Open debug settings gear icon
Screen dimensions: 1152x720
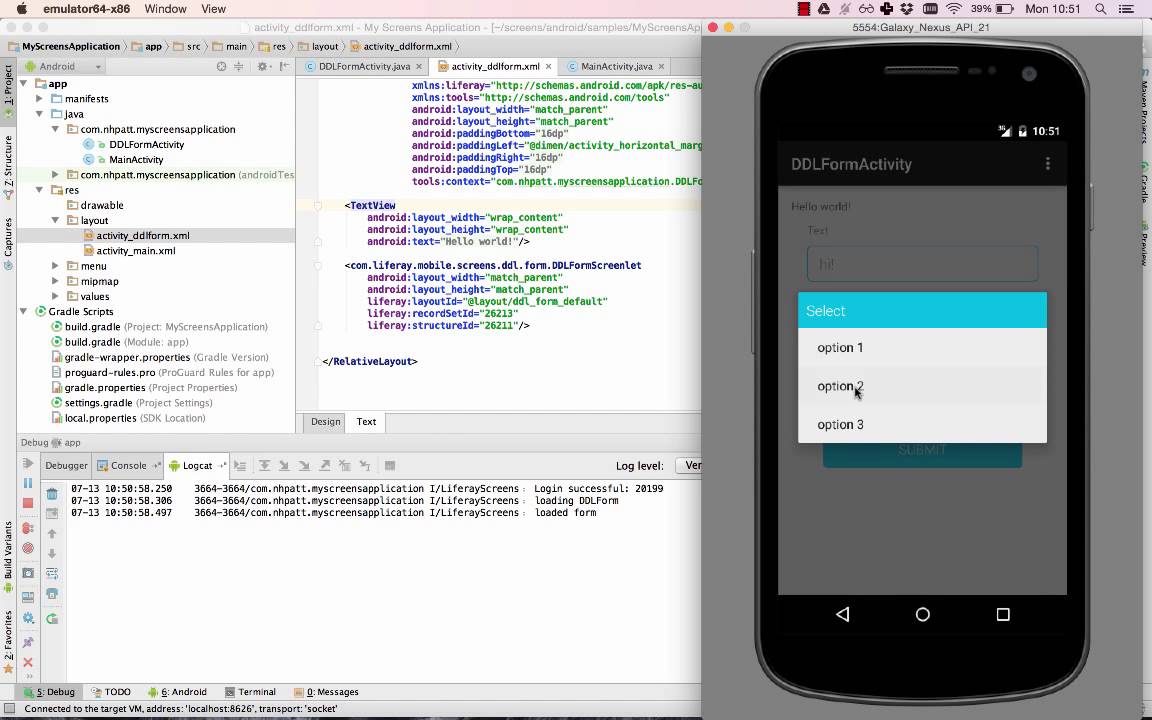(x=28, y=618)
